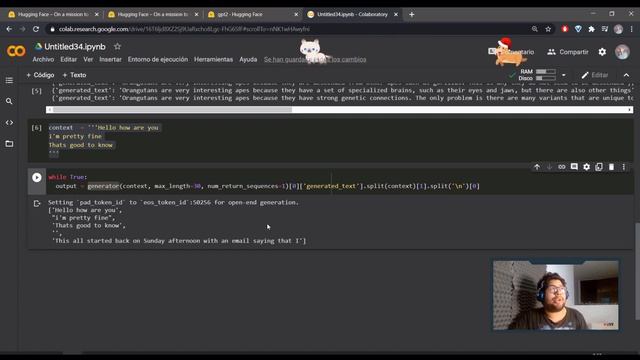Click the context string code cell 6
The height and width of the screenshot is (360, 640).
pos(331,140)
